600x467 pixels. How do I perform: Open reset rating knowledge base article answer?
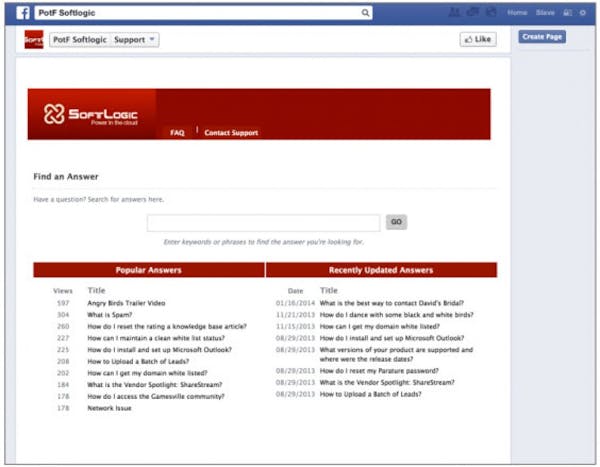pos(167,327)
